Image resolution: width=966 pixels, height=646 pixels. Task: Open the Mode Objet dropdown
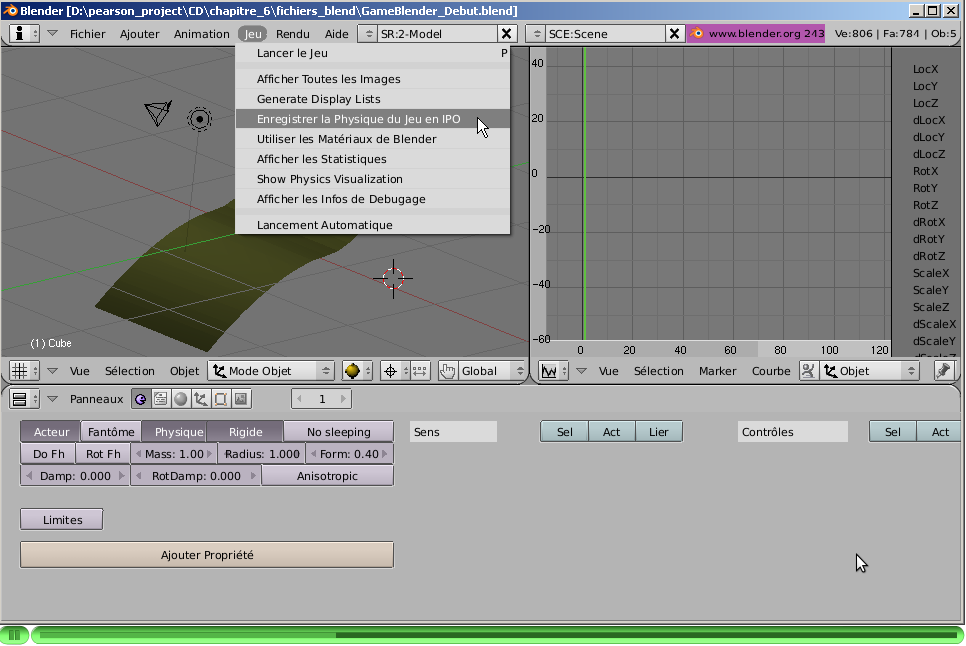271,371
